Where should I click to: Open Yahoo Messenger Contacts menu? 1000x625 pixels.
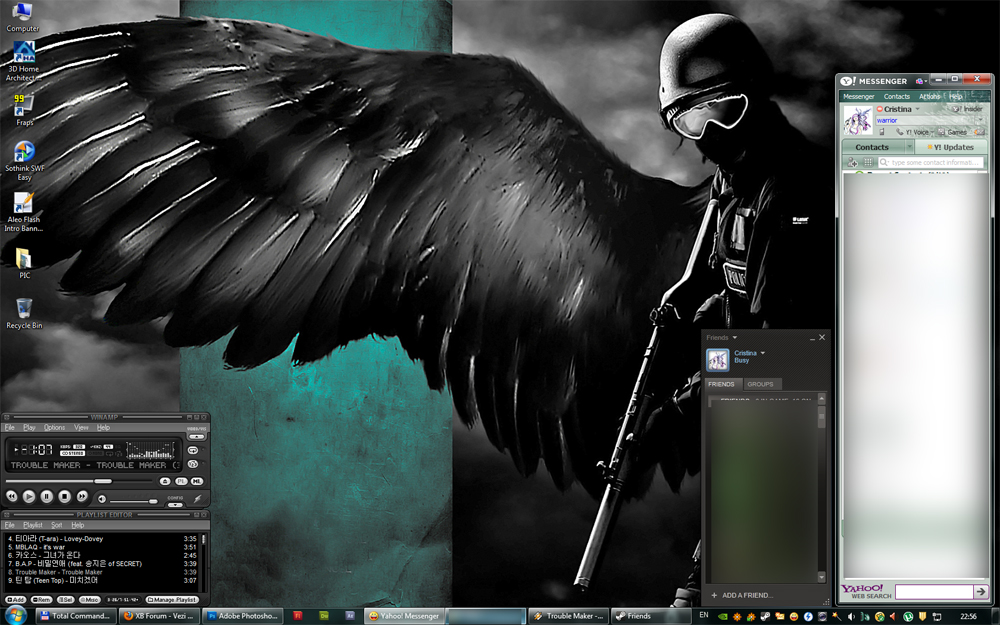click(x=897, y=96)
